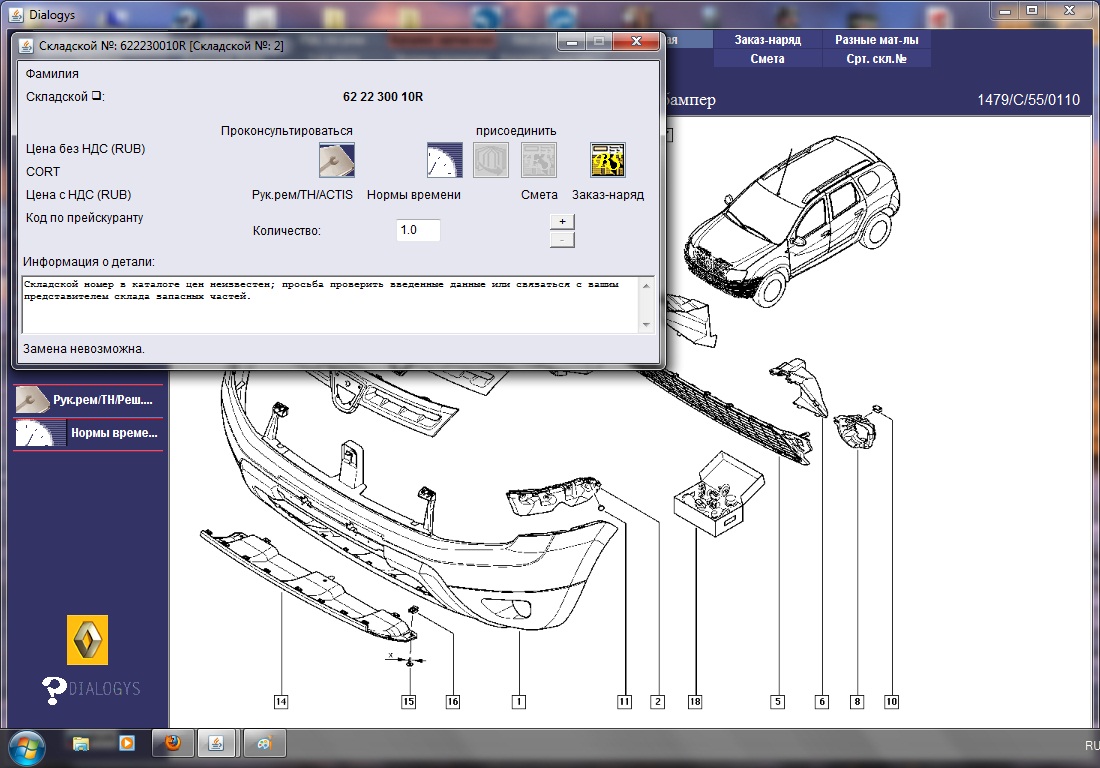Click the greyed-out parts box icon under присоединить
Screen dimensions: 1100x768
click(x=490, y=160)
